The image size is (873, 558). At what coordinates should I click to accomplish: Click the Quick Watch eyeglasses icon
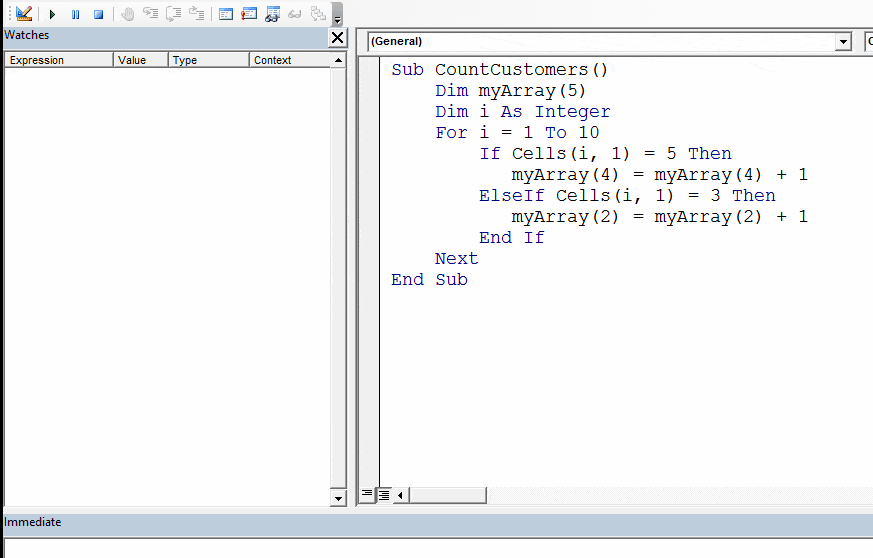tap(295, 14)
